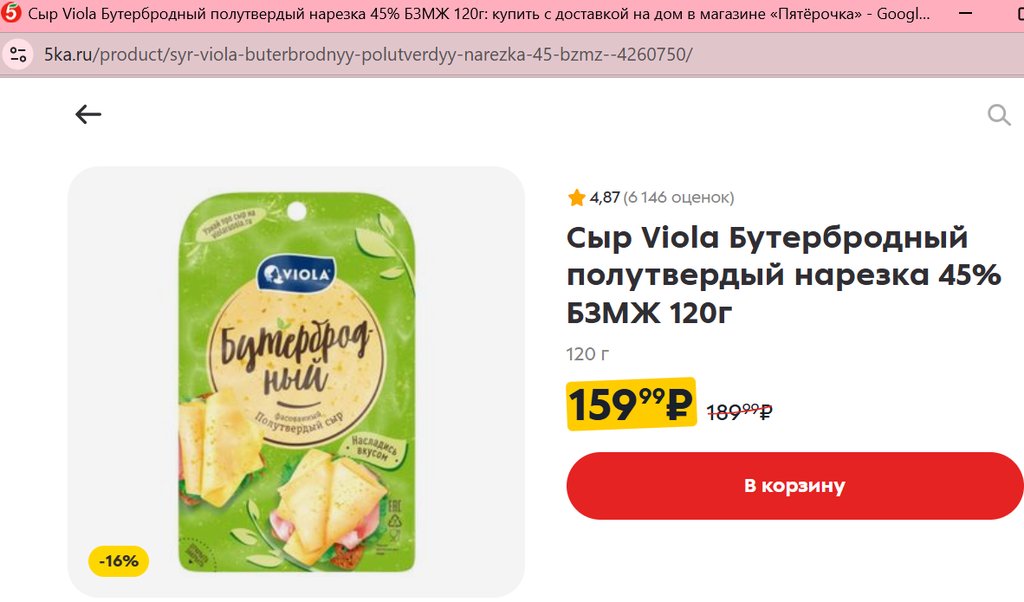Go back using the left arrow icon
The image size is (1024, 602).
pos(88,114)
